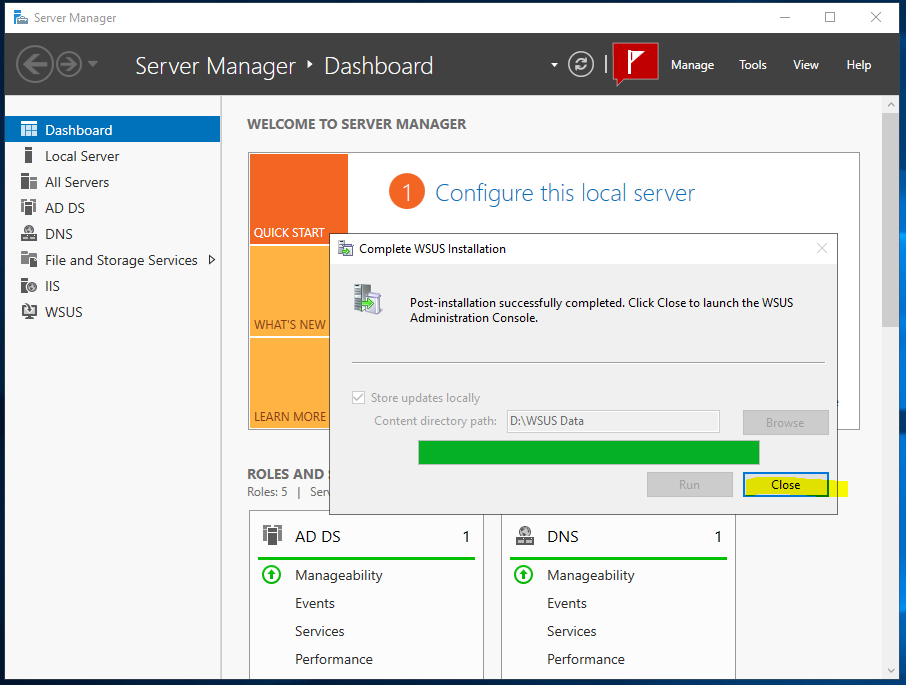The width and height of the screenshot is (906, 685).
Task: Click the LEARN MORE tile
Action: coord(289,383)
